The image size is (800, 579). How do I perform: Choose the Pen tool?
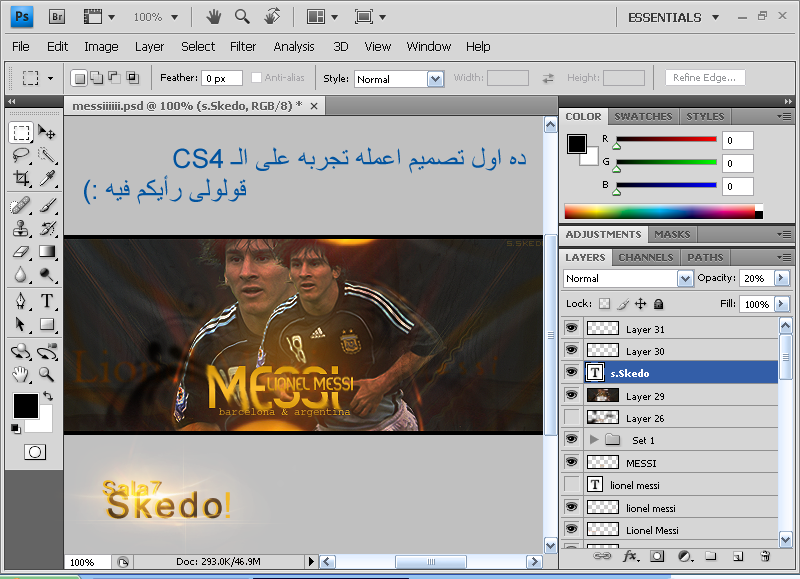click(21, 301)
